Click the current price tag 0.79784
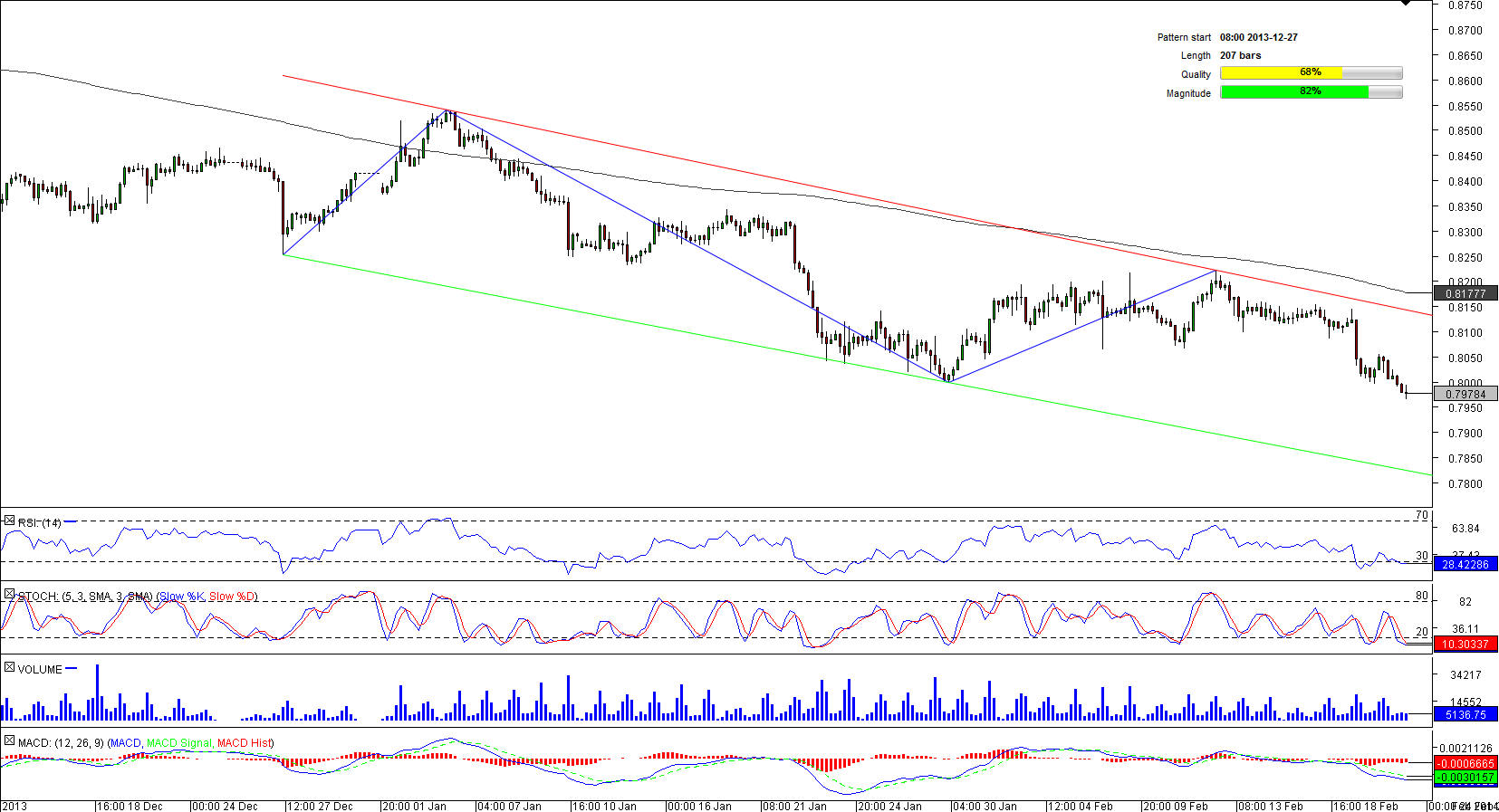This screenshot has width=1499, height=812. point(1465,394)
